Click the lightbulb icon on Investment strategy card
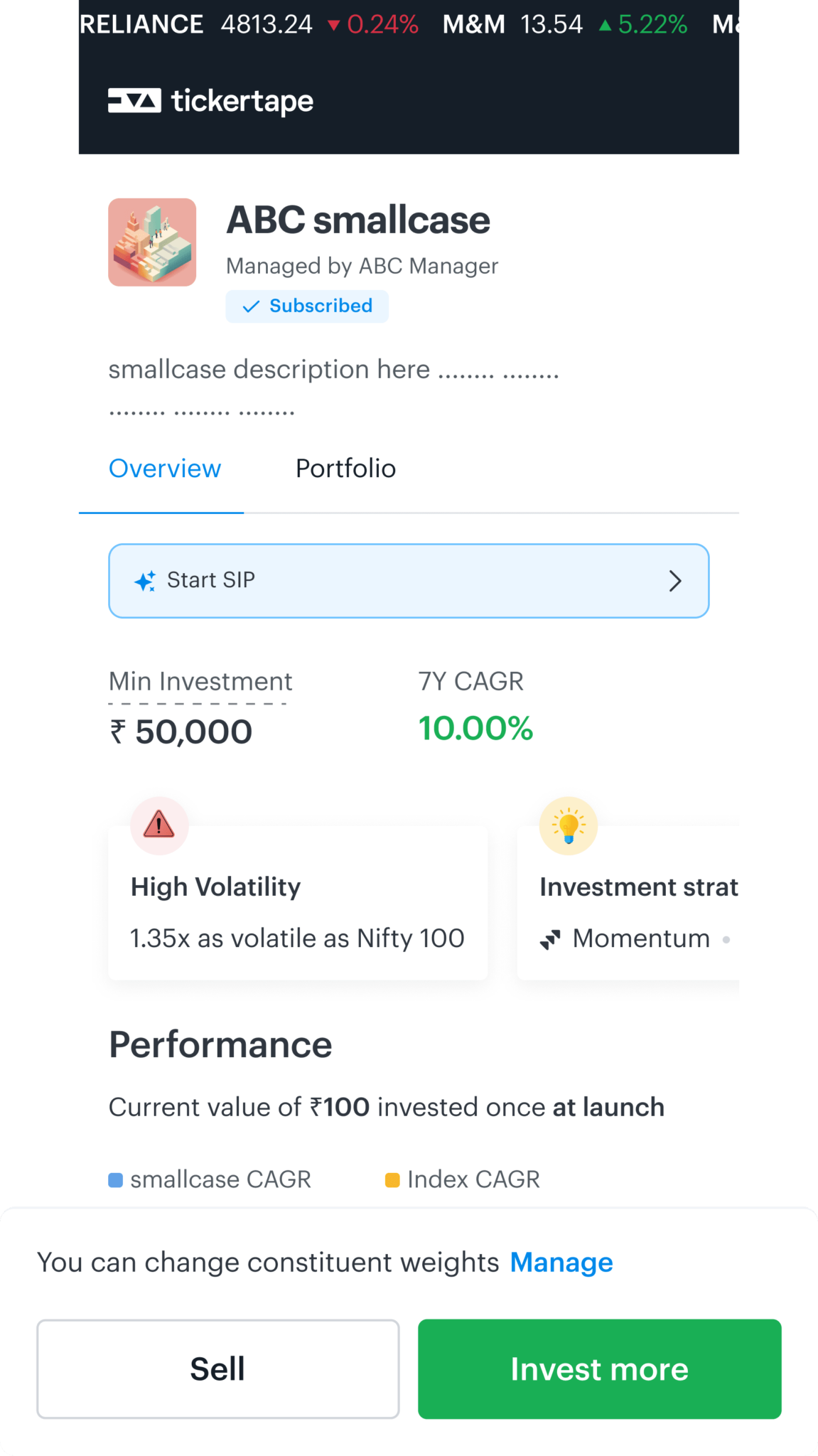 pyautogui.click(x=568, y=825)
